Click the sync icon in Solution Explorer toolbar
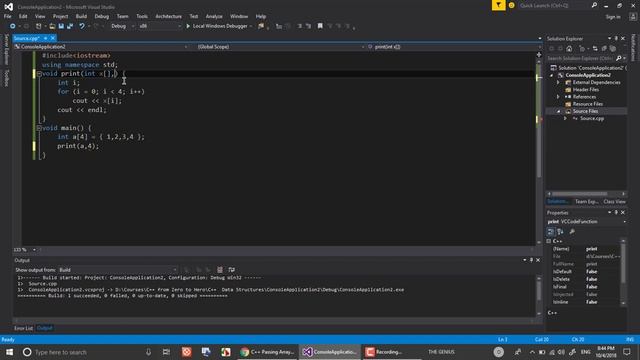The height and width of the screenshot is (360, 640). (595, 49)
